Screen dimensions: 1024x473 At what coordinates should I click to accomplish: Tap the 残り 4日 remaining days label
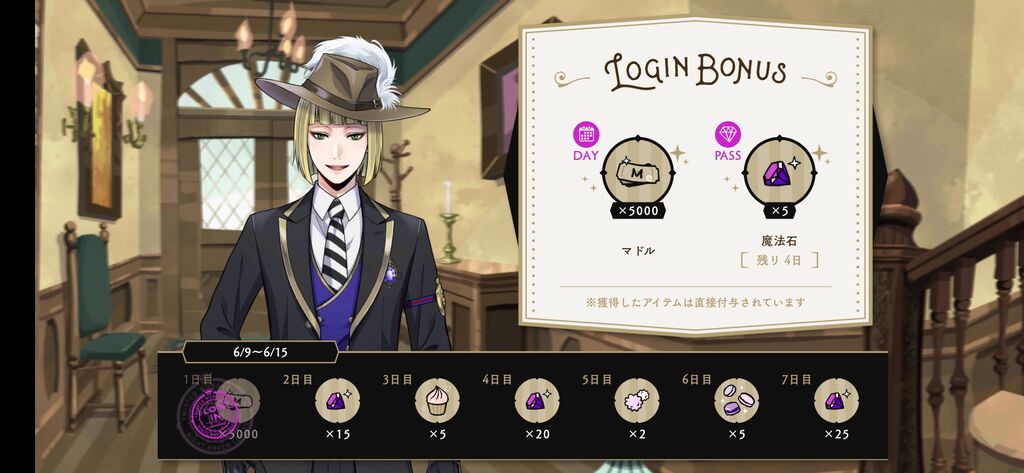coord(779,261)
